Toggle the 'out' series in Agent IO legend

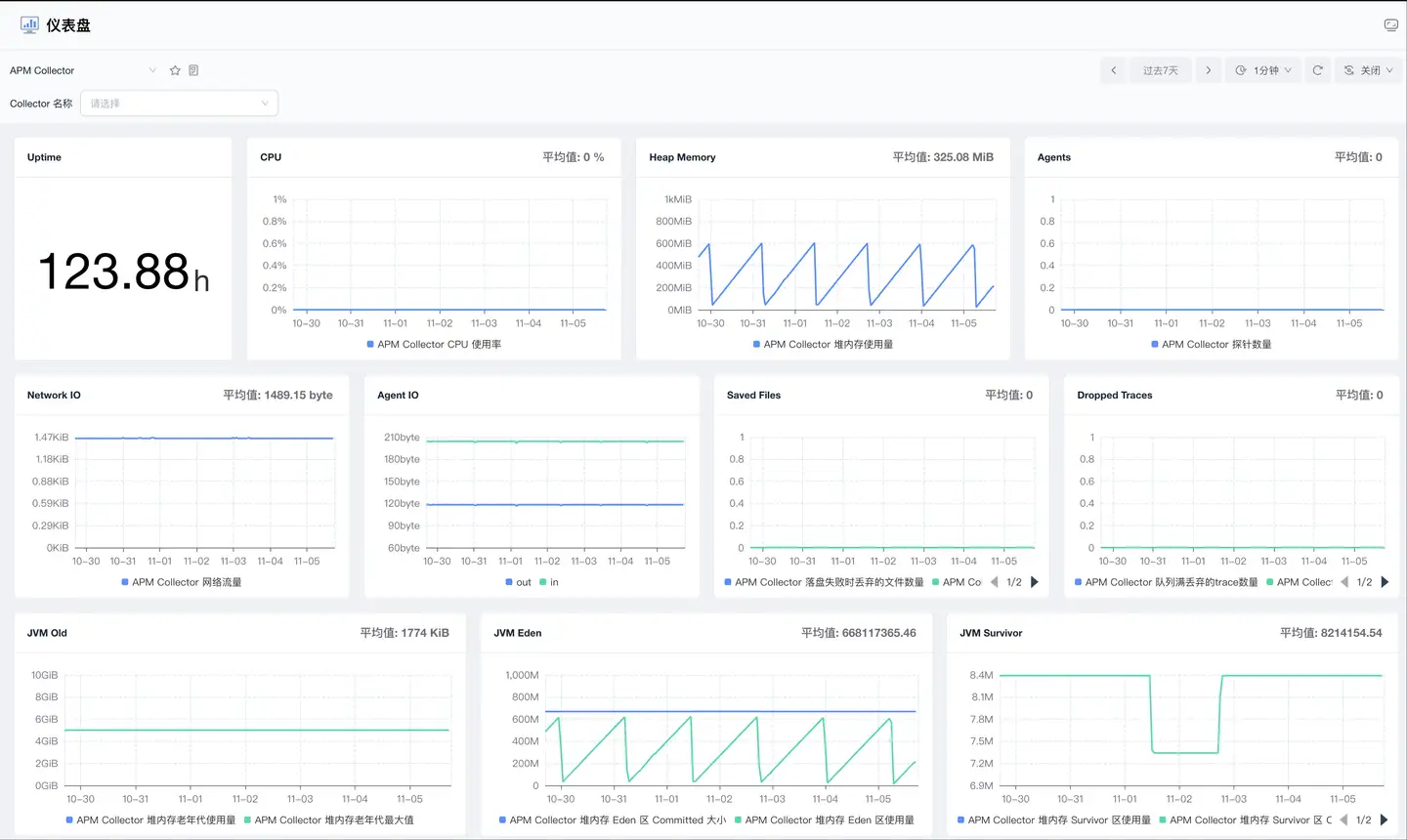pyautogui.click(x=518, y=582)
